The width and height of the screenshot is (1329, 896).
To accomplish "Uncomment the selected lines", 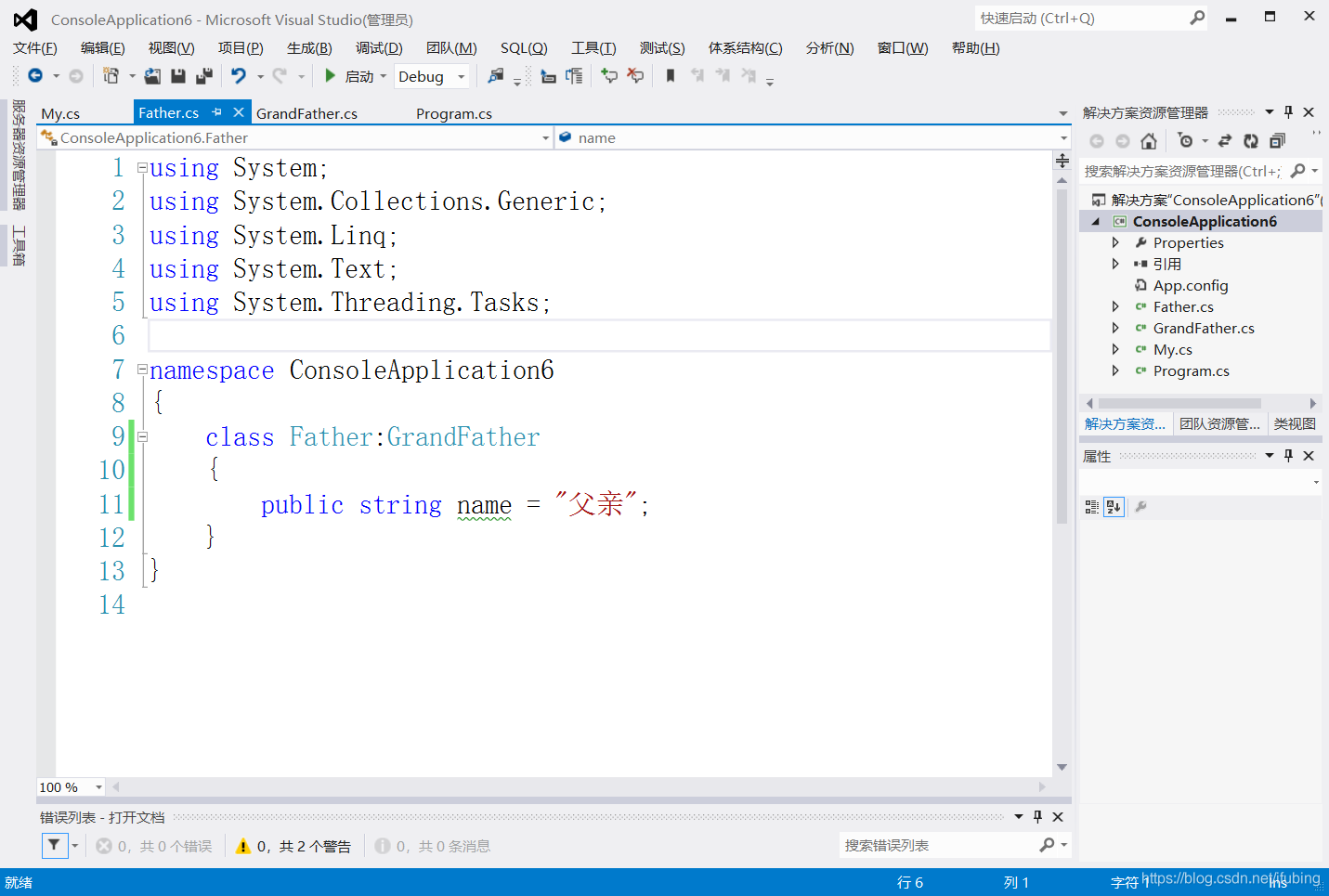I will pyautogui.click(x=635, y=76).
